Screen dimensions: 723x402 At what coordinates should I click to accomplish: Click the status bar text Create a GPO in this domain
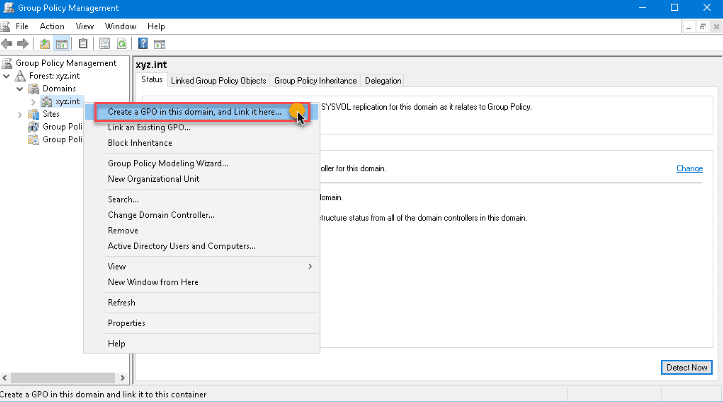103,395
